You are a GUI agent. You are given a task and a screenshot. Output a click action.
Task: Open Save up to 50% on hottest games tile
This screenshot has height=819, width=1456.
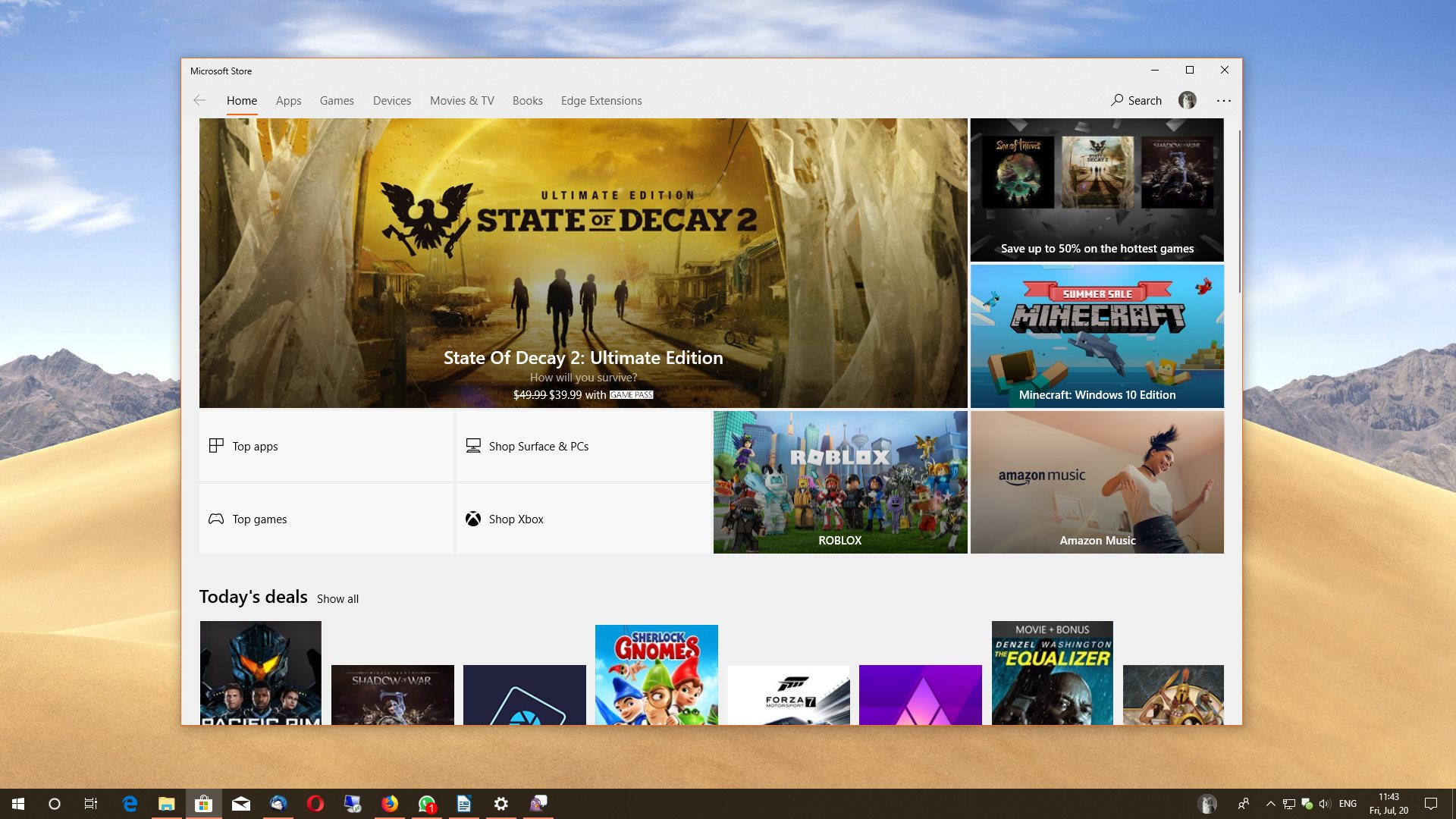(1097, 190)
